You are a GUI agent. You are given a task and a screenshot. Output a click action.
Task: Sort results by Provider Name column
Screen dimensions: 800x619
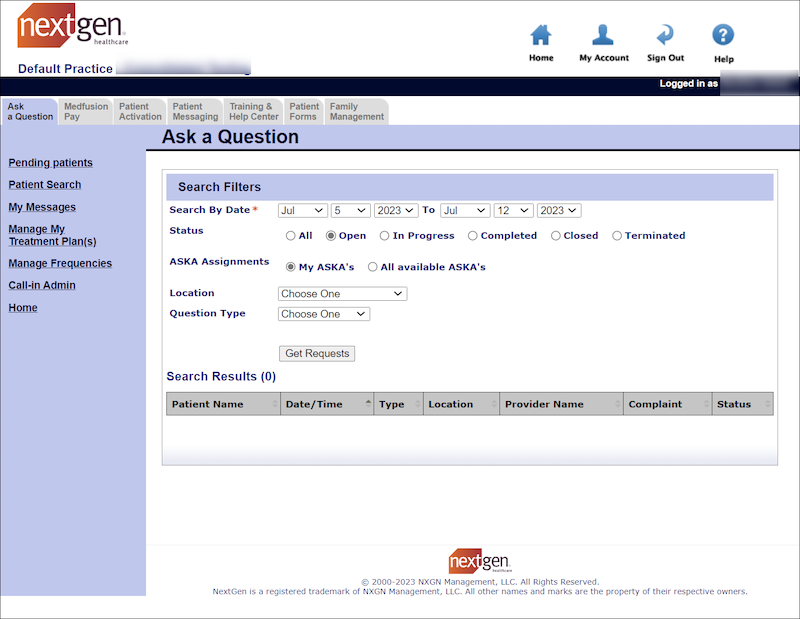pyautogui.click(x=561, y=404)
